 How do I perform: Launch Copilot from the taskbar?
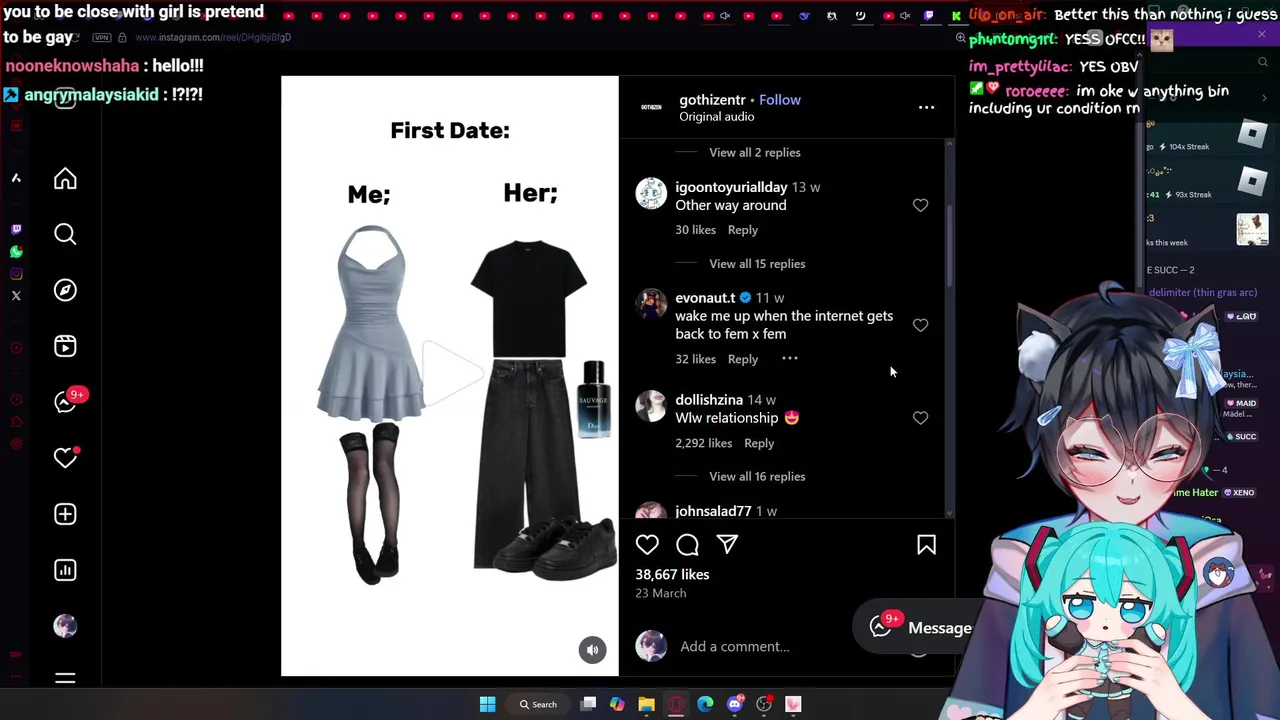click(617, 704)
